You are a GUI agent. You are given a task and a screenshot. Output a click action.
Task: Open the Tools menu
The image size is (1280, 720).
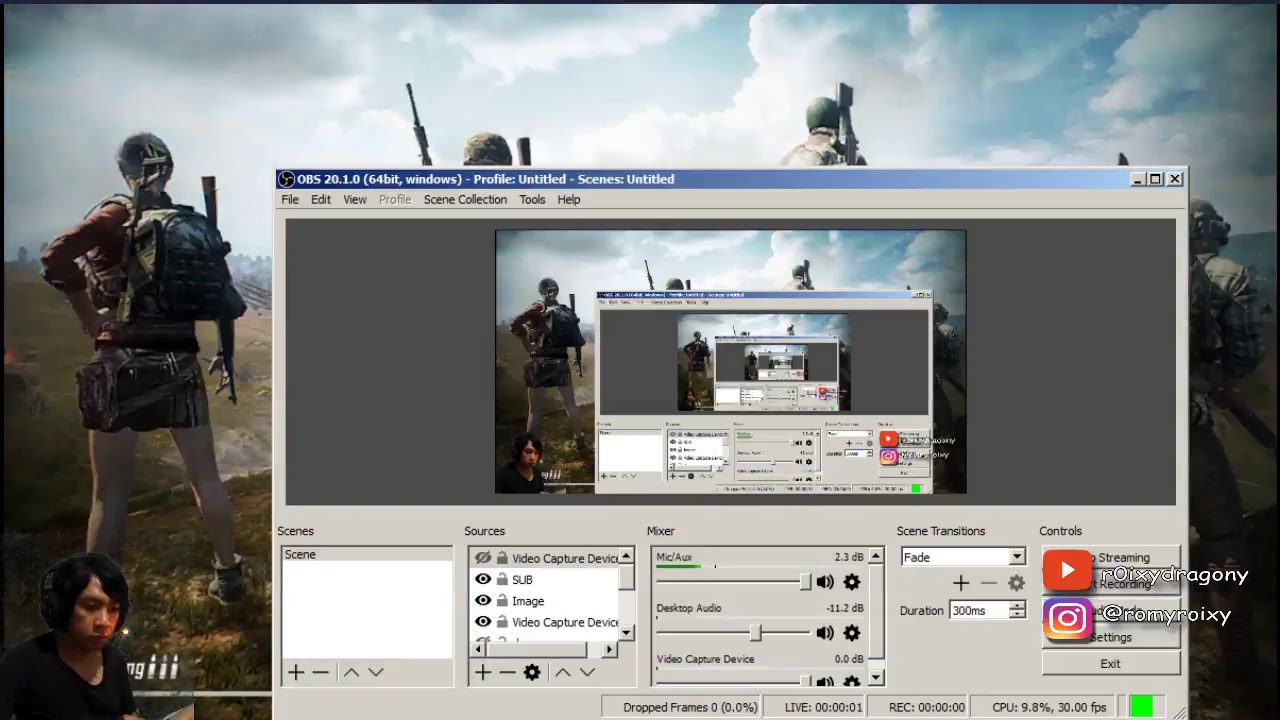pos(532,199)
